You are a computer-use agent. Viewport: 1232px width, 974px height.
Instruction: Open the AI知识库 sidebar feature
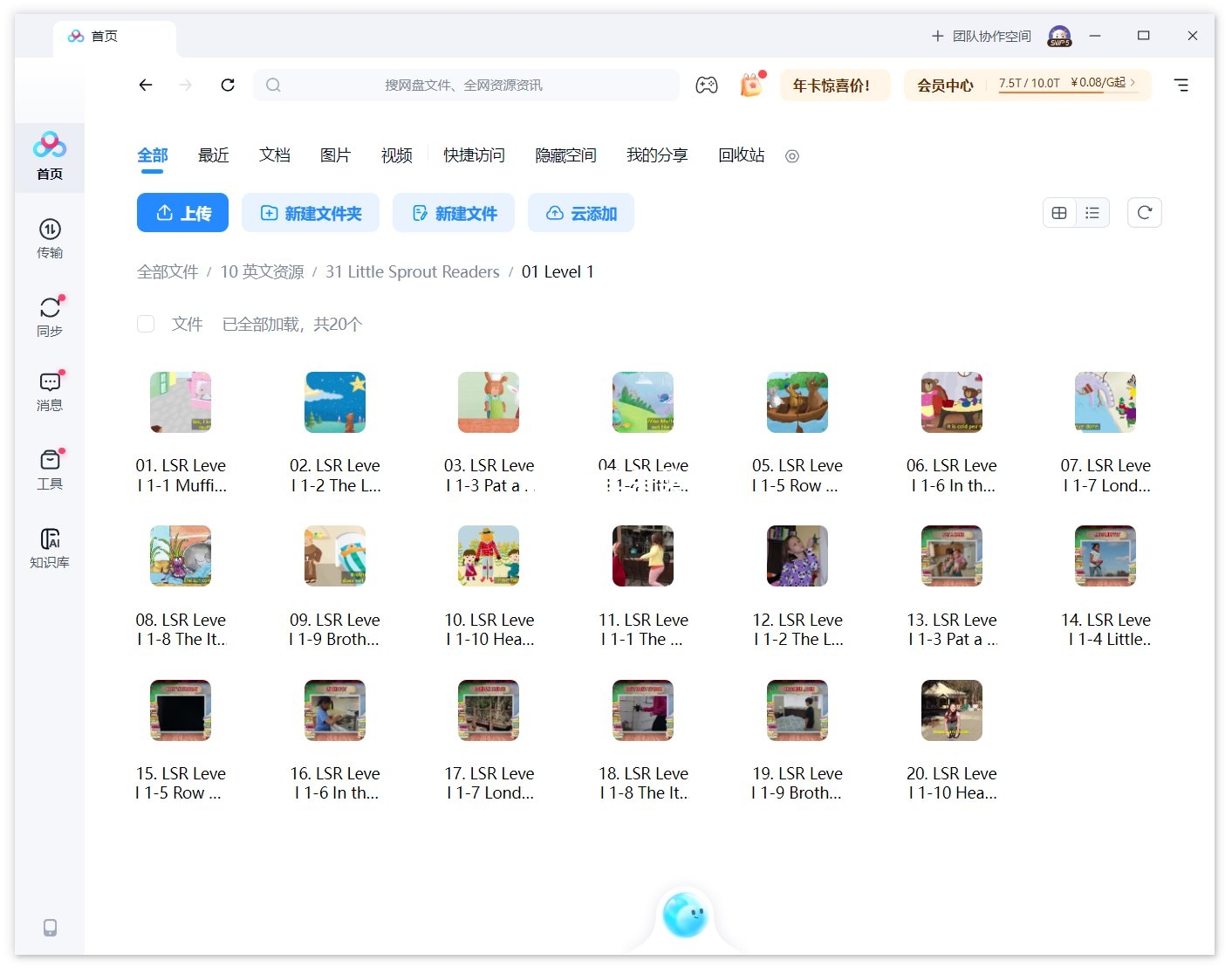50,545
